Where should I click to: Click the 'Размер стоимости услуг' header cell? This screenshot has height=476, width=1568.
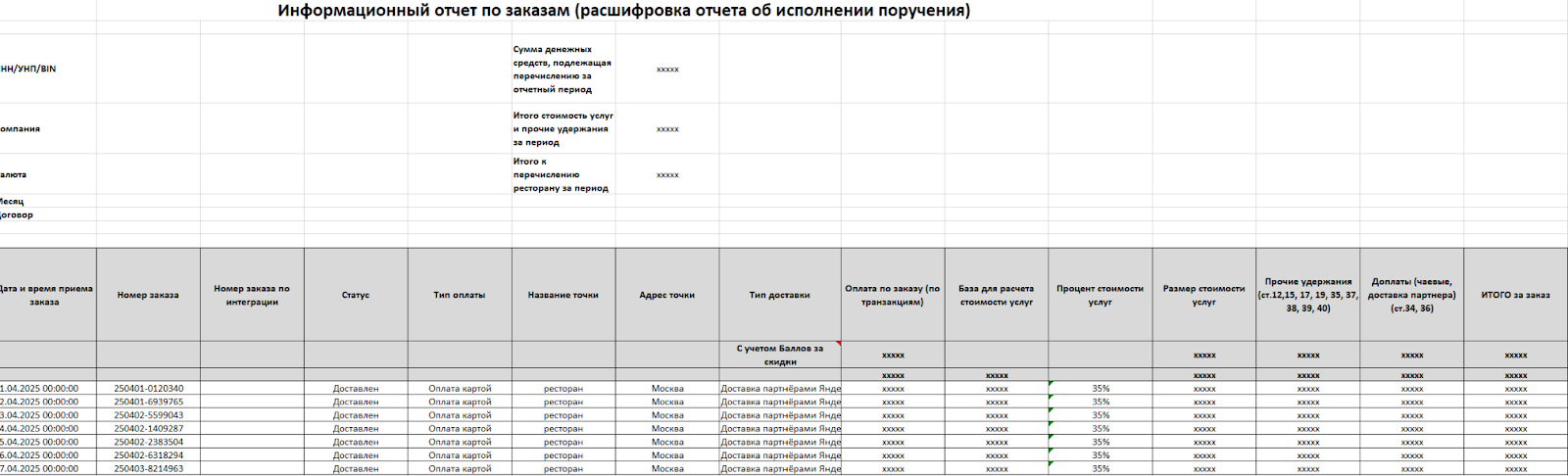click(1203, 295)
